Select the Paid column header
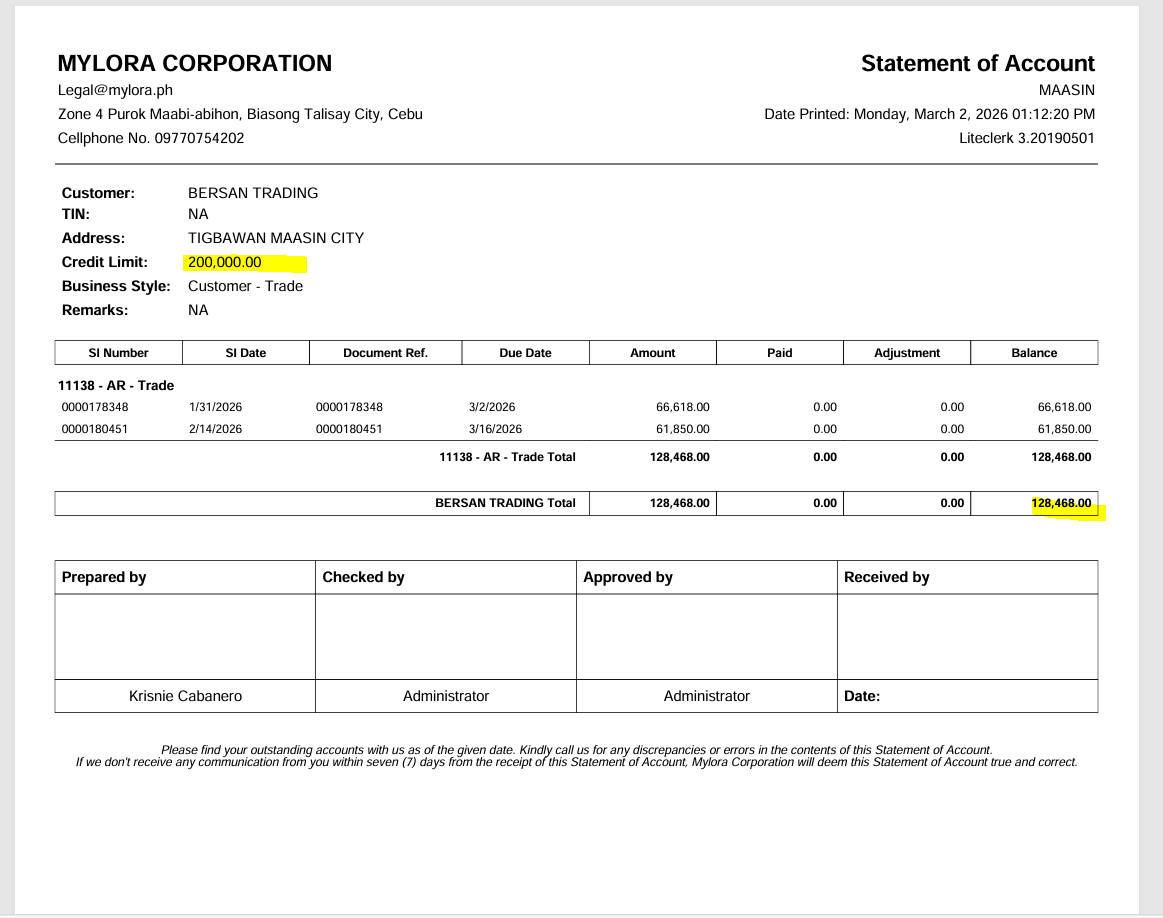 coord(779,353)
